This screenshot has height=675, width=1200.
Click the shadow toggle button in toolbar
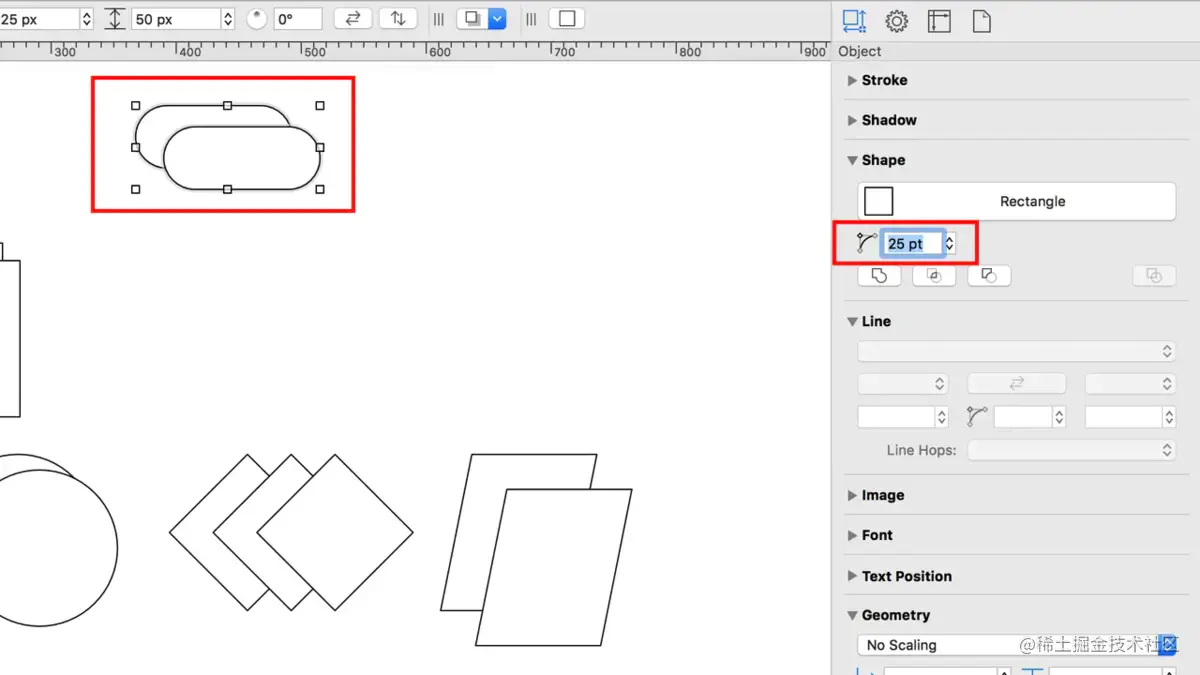tap(472, 19)
